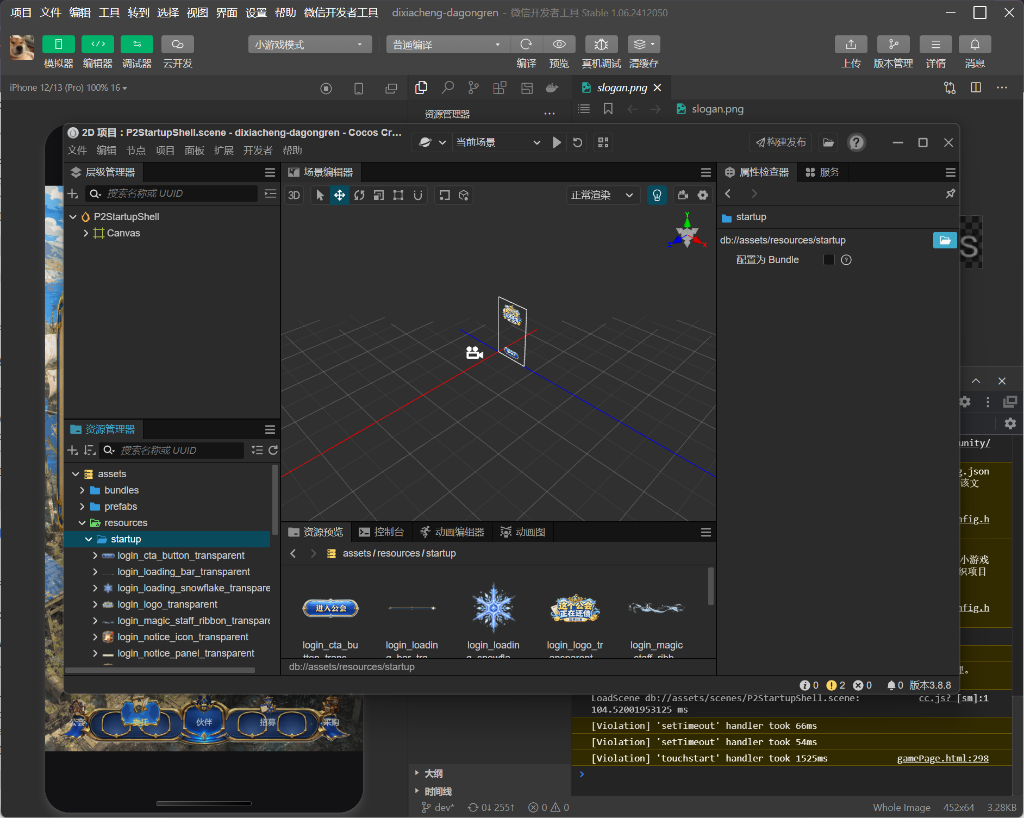Image resolution: width=1024 pixels, height=818 pixels.
Task: Click the Cocos help question mark icon
Action: click(x=856, y=142)
